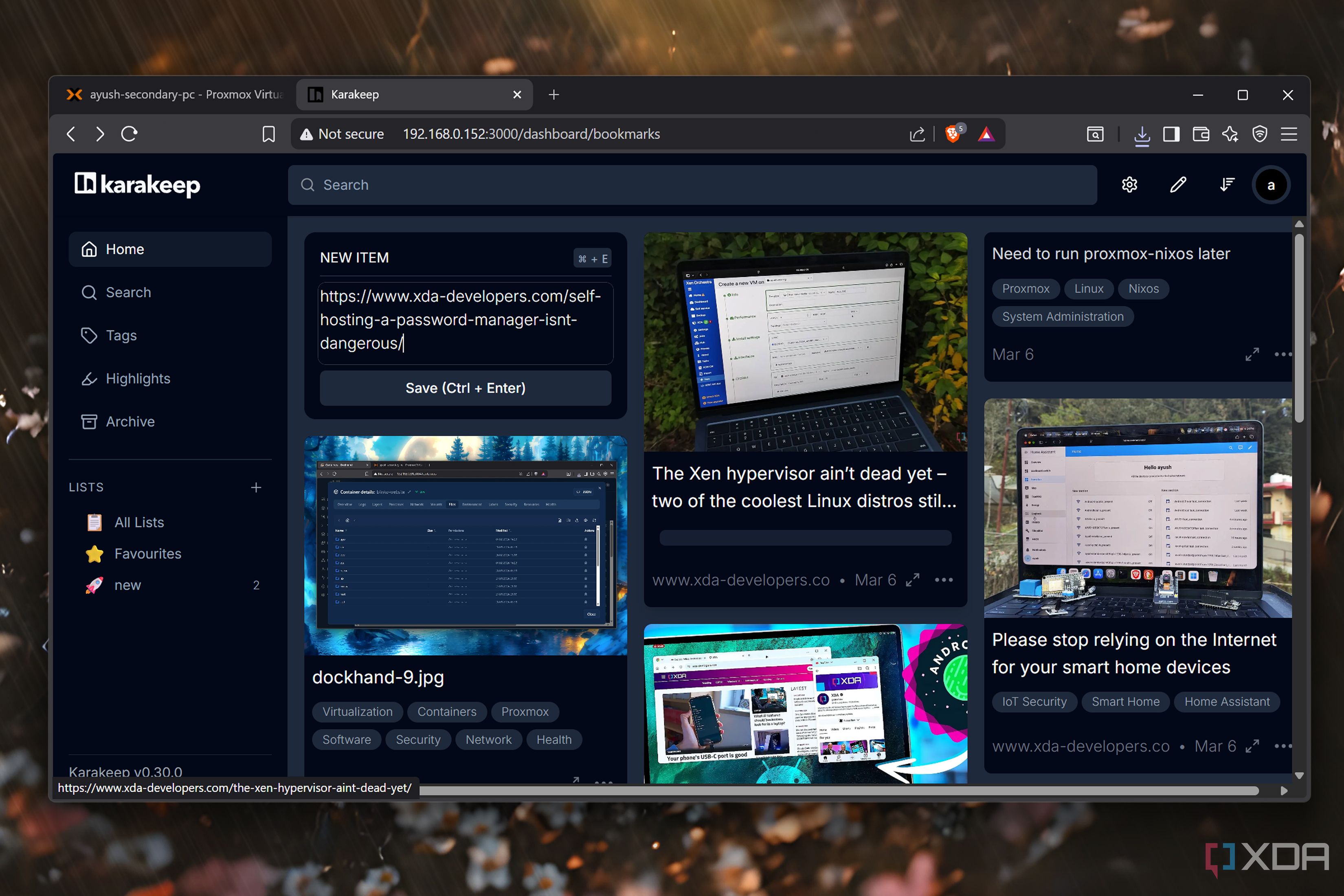
Task: Click the IoT Security tag
Action: tap(1034, 701)
